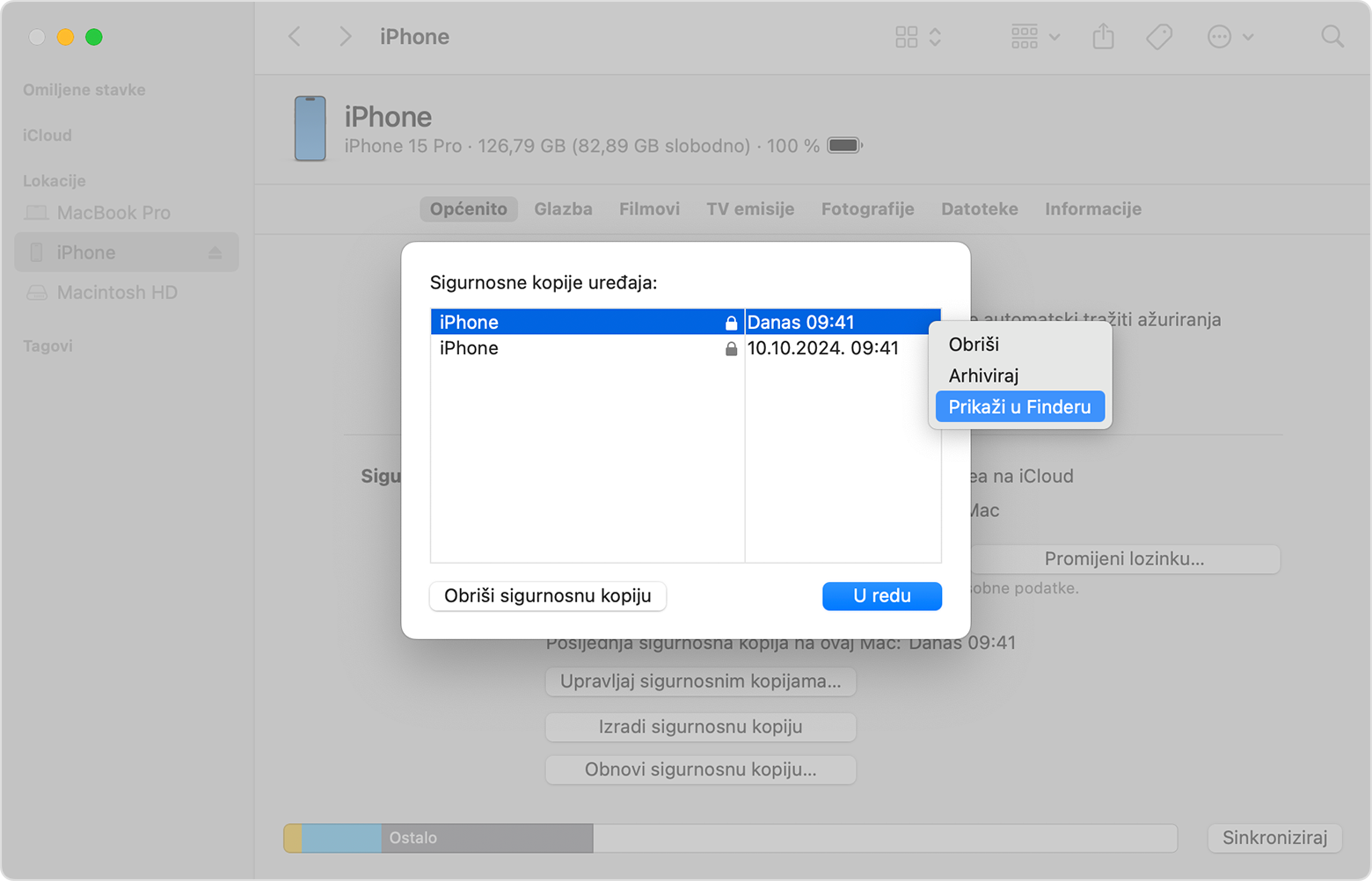
Task: Click the battery indicator icon
Action: click(x=844, y=145)
